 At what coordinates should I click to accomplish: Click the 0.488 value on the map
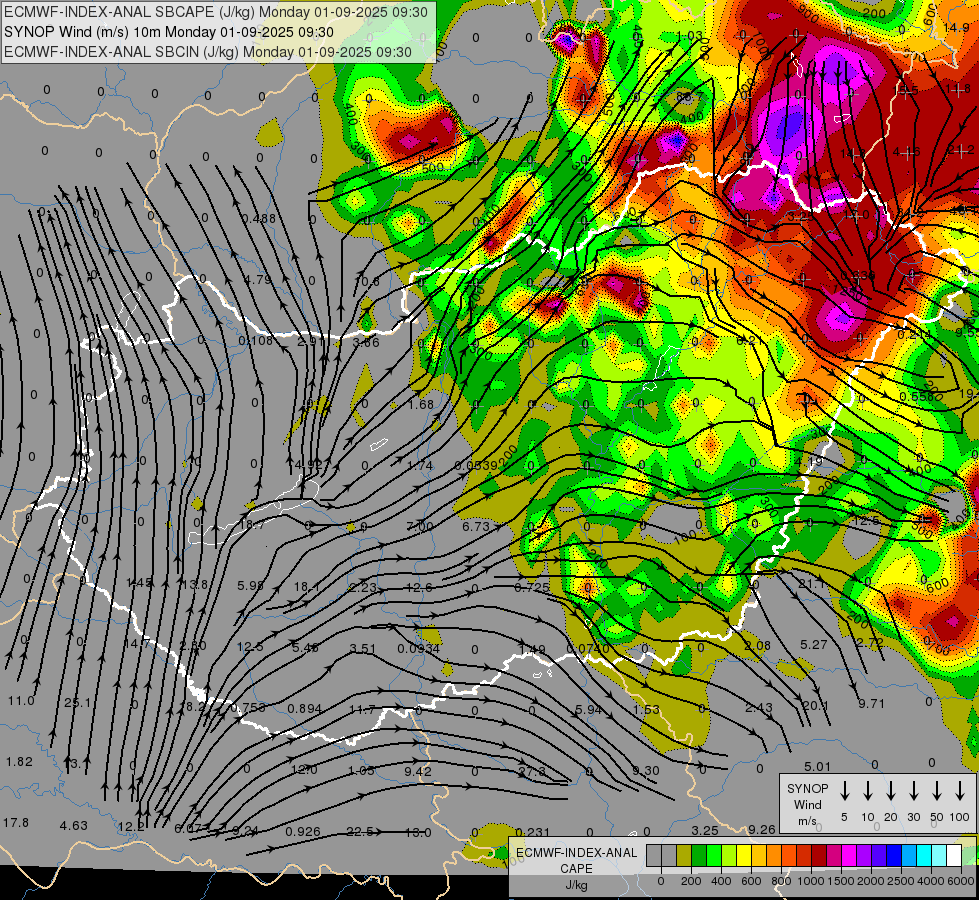click(x=258, y=219)
